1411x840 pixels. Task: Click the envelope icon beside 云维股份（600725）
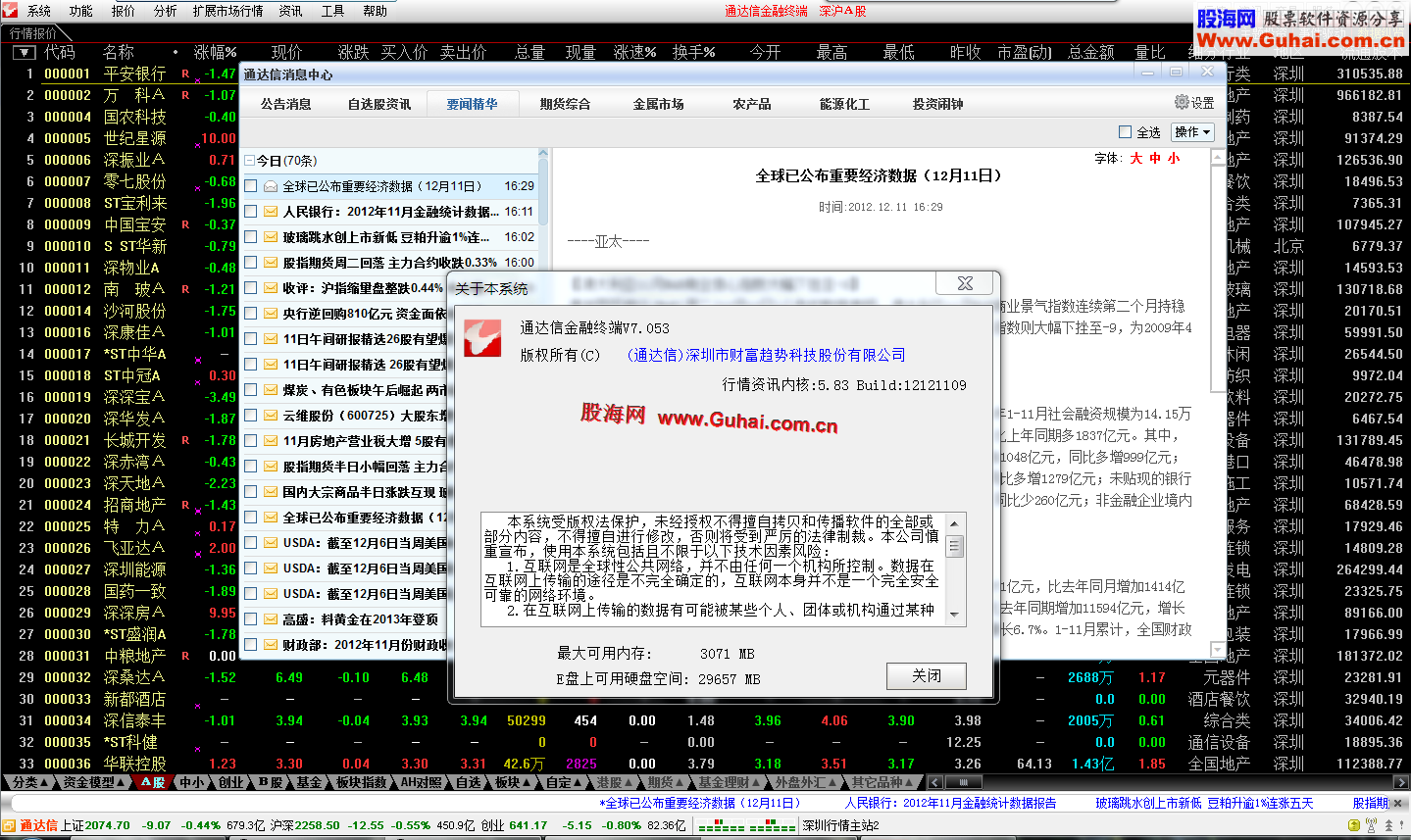tap(271, 416)
